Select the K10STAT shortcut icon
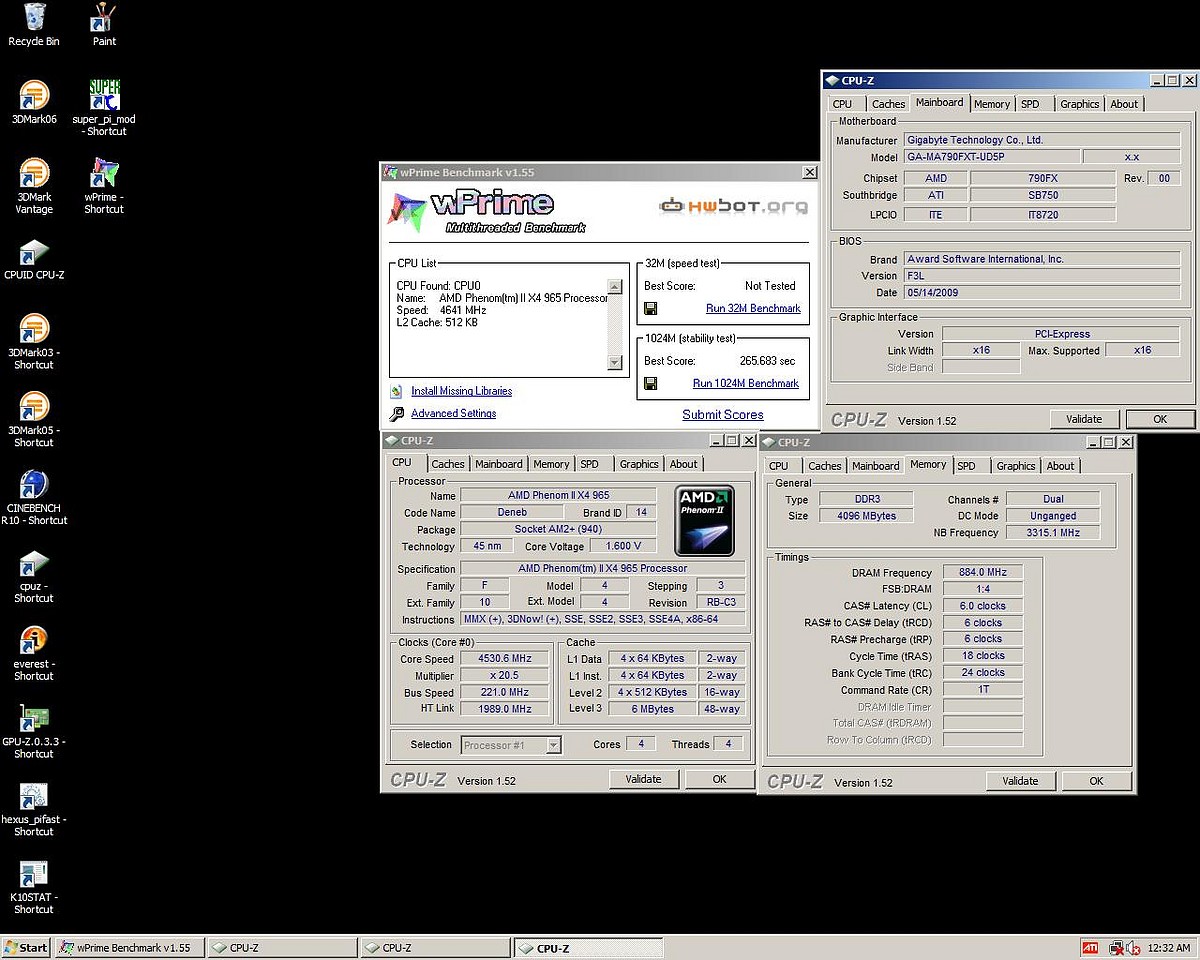1200x960 pixels. (34, 874)
